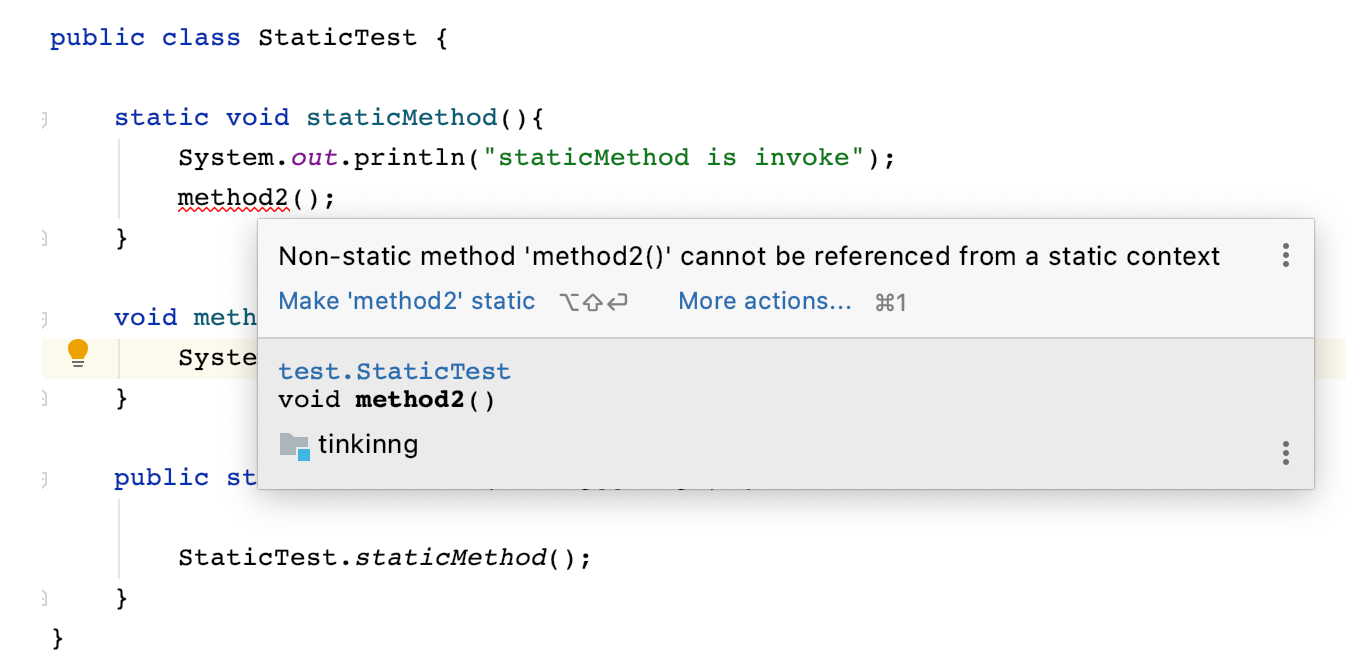The height and width of the screenshot is (666, 1372).
Task: Open the documentation section's three-dot menu
Action: click(1286, 452)
